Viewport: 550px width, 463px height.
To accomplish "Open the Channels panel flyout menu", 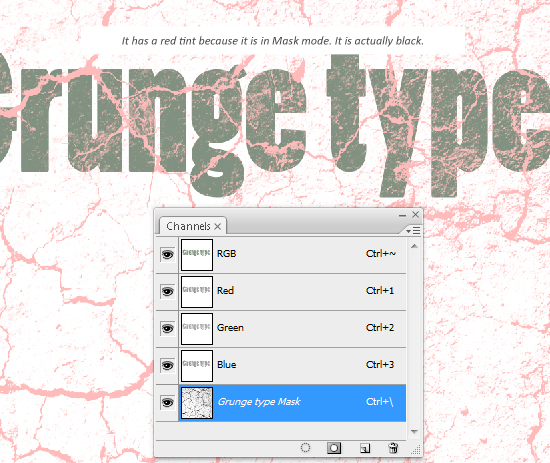I will (x=413, y=230).
